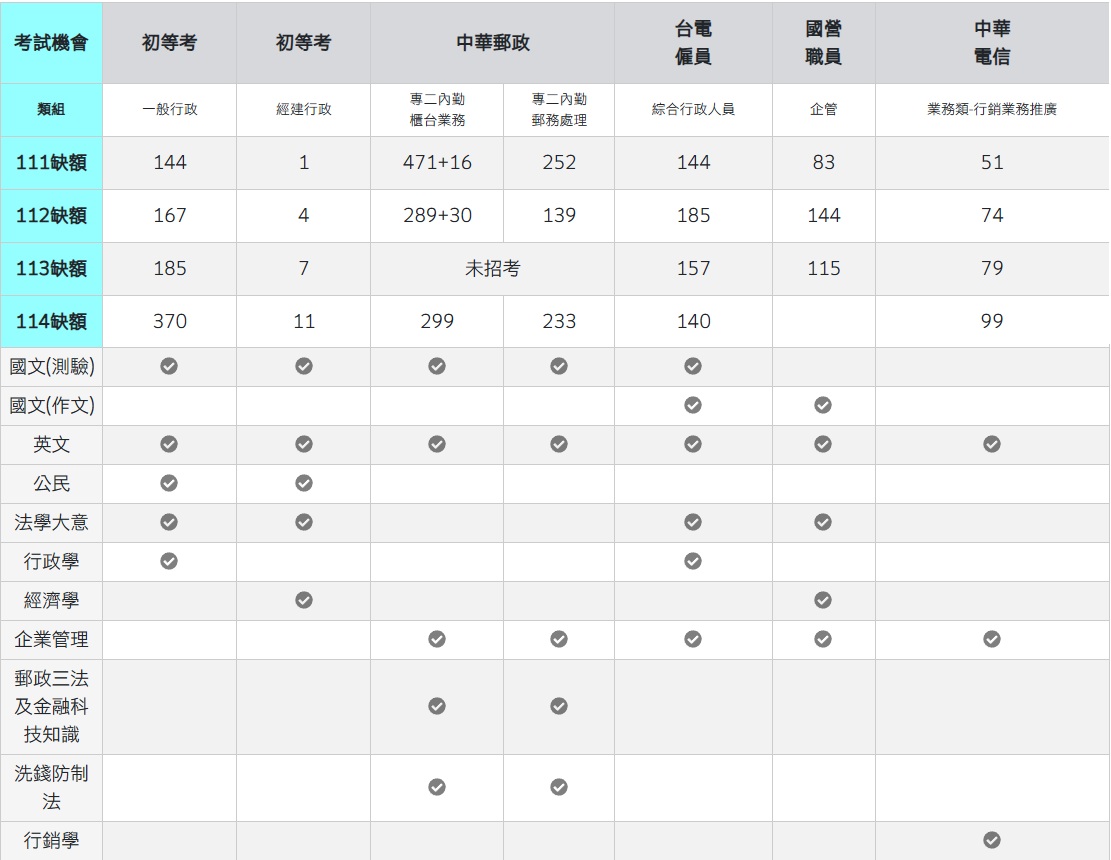Click the 一般行政 category cell

click(x=169, y=109)
